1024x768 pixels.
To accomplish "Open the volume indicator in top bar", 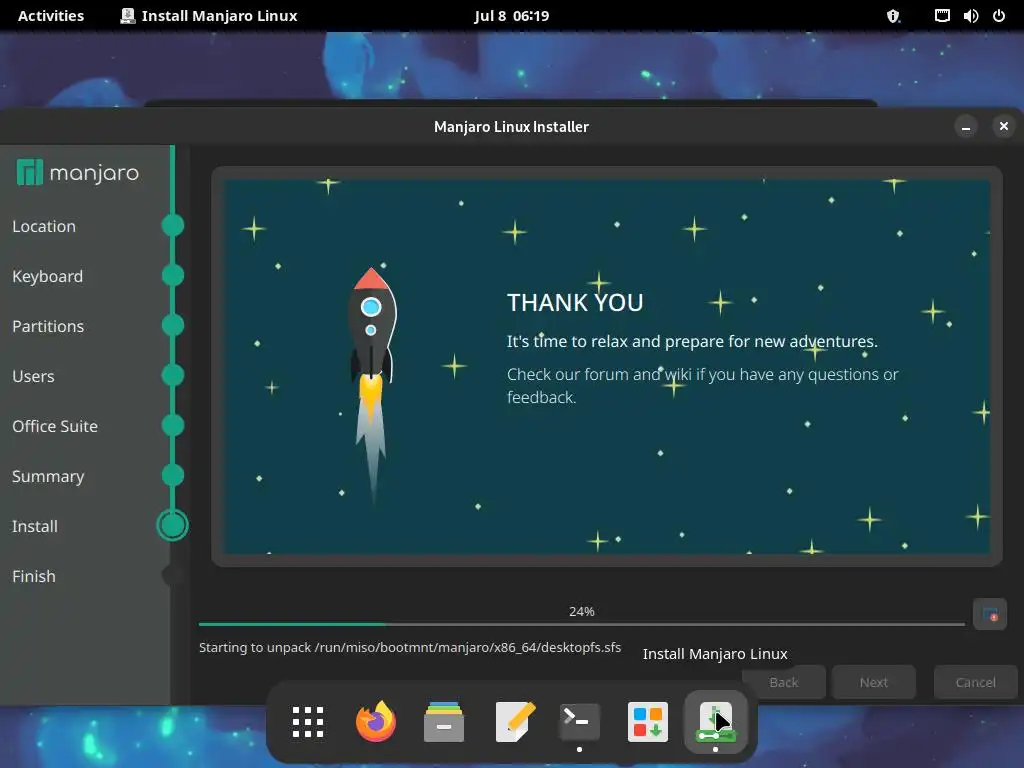I will [x=970, y=16].
